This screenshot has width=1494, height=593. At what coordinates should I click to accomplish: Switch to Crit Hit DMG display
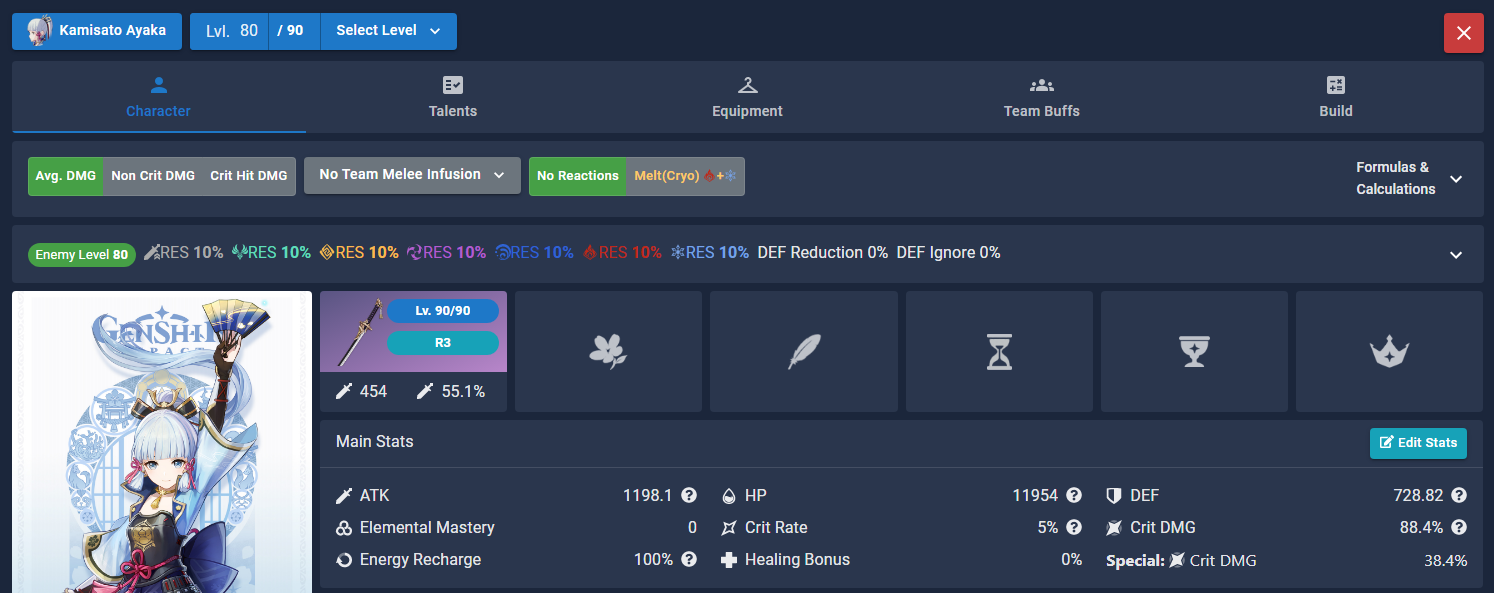tap(248, 175)
